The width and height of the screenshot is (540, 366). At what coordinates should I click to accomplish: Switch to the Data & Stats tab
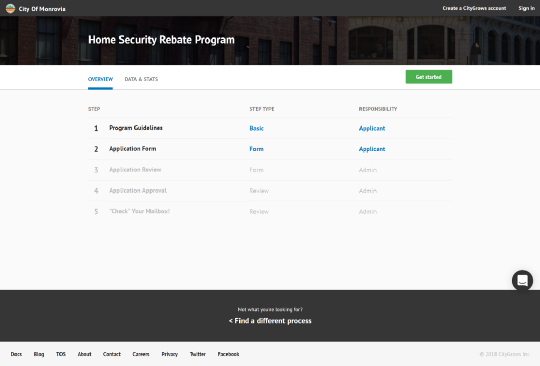pyautogui.click(x=141, y=79)
